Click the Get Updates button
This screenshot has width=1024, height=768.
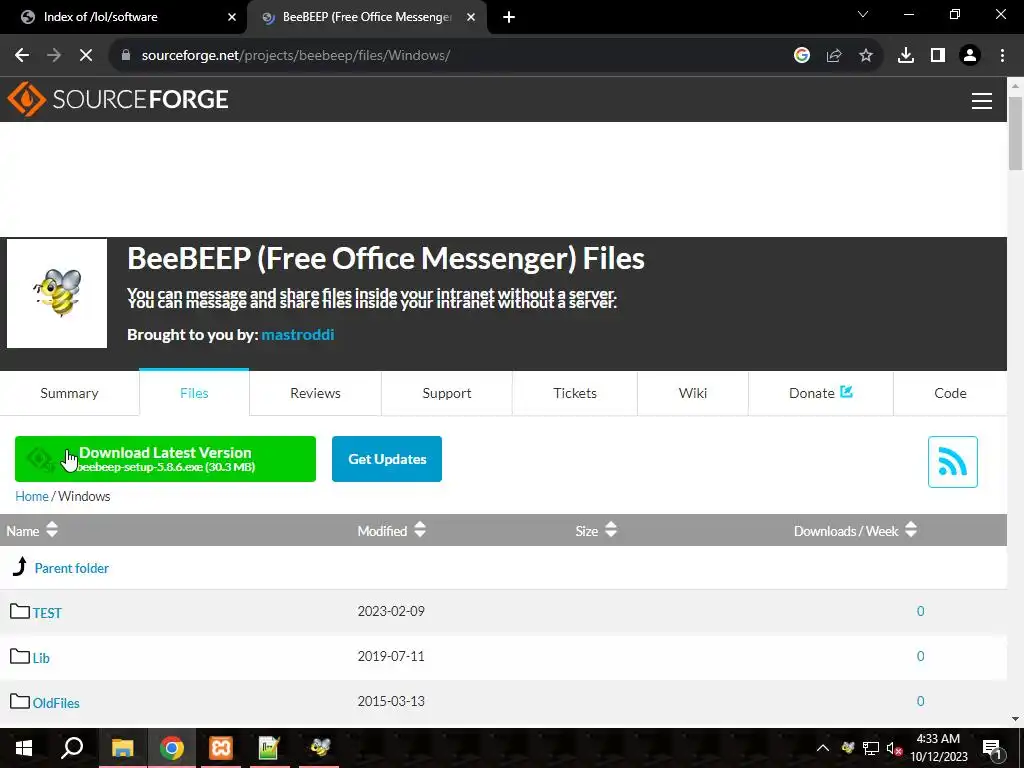(387, 459)
